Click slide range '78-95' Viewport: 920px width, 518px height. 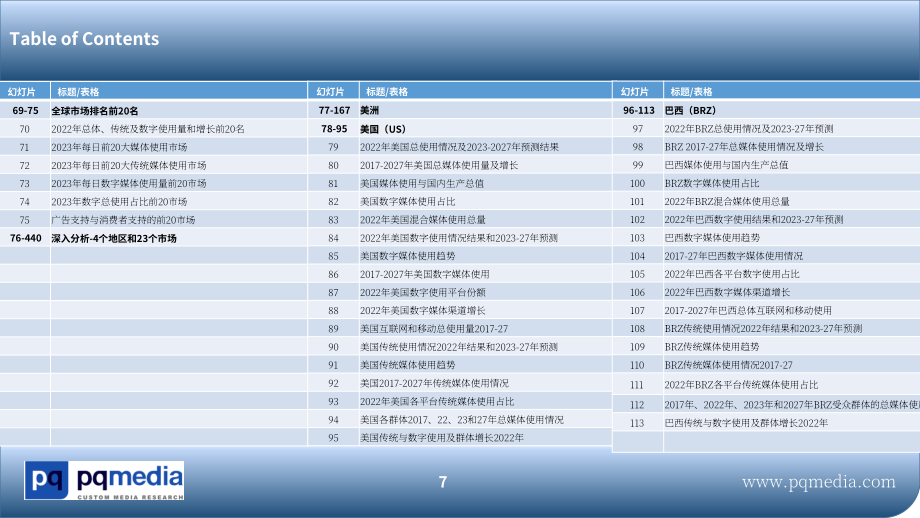[x=334, y=128]
